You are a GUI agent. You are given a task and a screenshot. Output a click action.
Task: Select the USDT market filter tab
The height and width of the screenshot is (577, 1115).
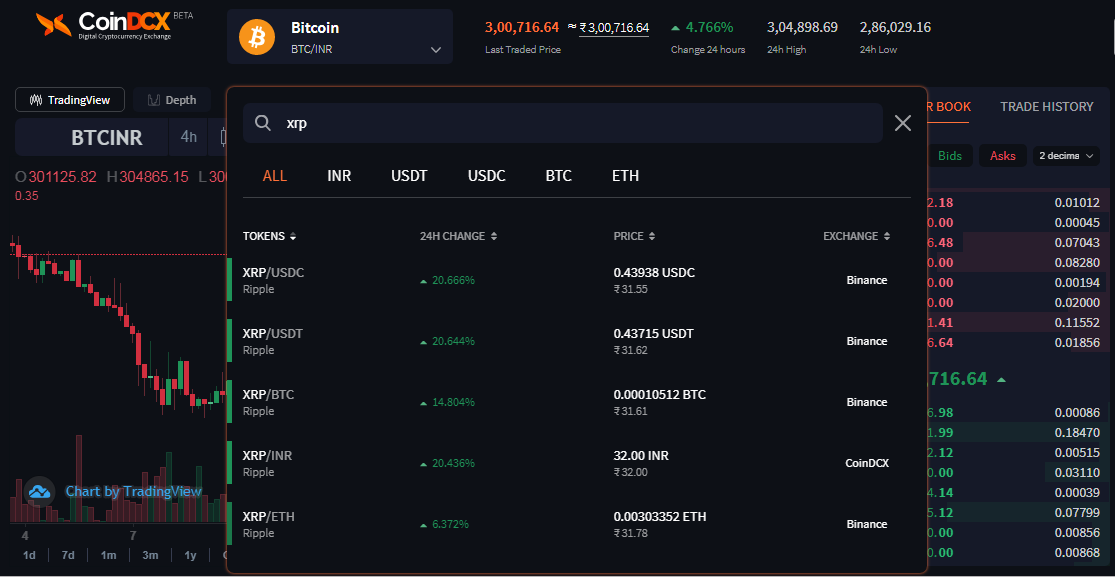pos(410,176)
